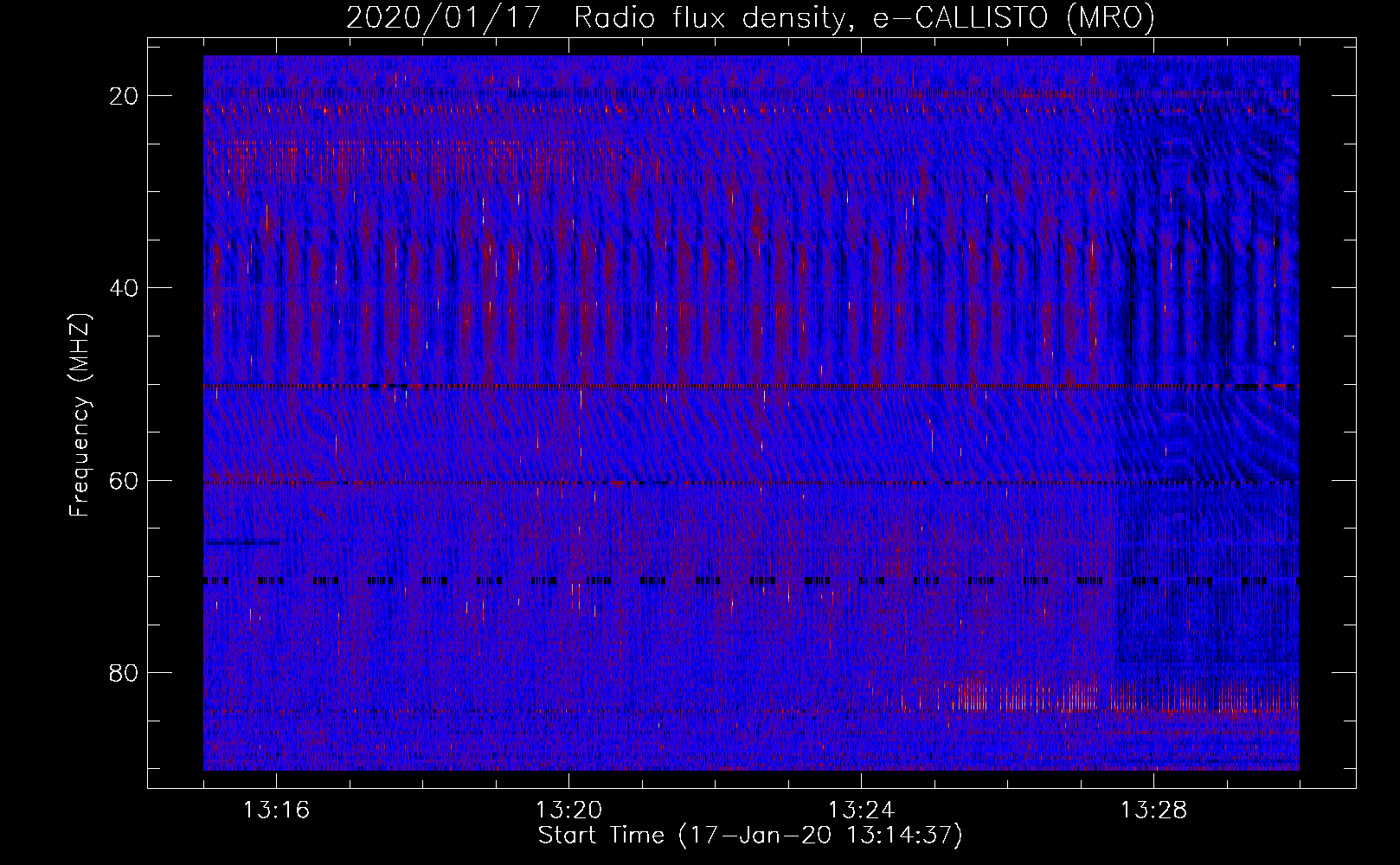Click the 'Start Time (17-Jan-20 13:14:37)' label
The height and width of the screenshot is (865, 1400).
click(750, 836)
